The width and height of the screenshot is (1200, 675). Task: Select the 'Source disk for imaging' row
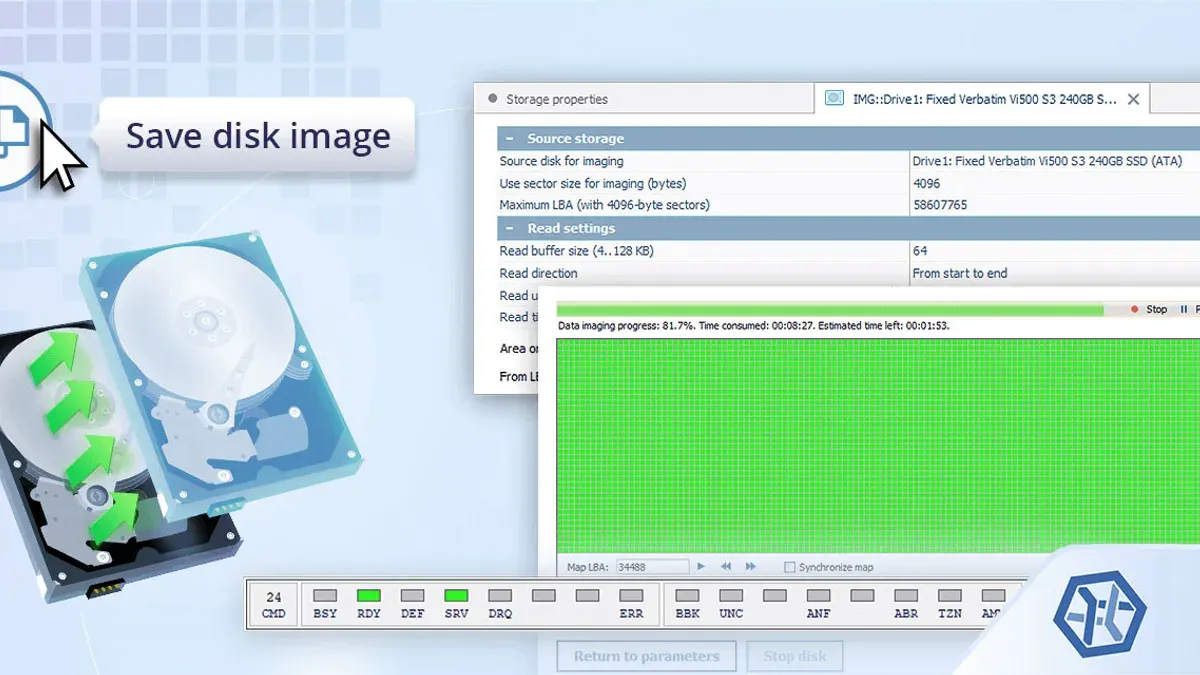coord(848,161)
